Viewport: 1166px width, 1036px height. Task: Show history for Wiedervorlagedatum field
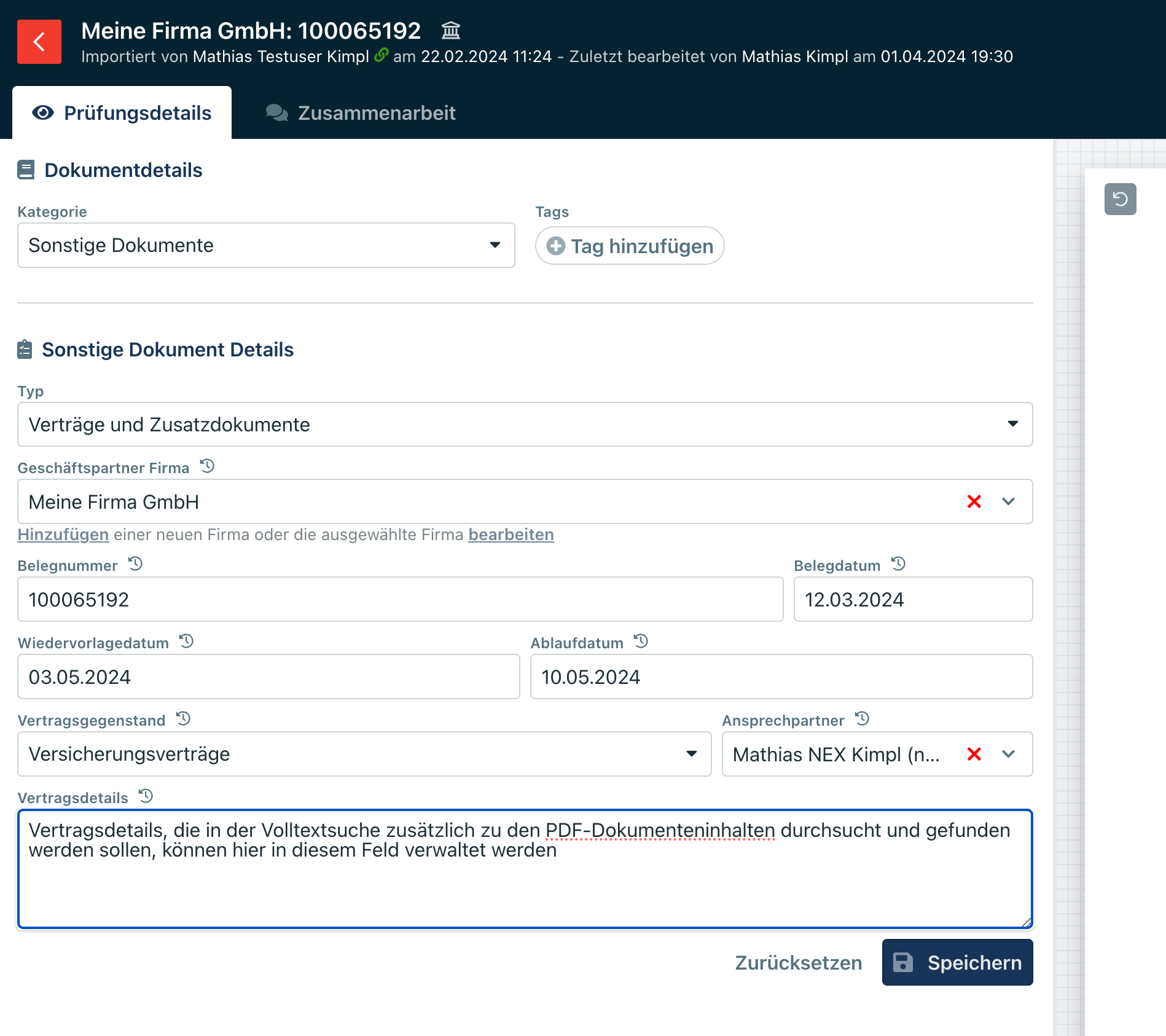(x=187, y=642)
